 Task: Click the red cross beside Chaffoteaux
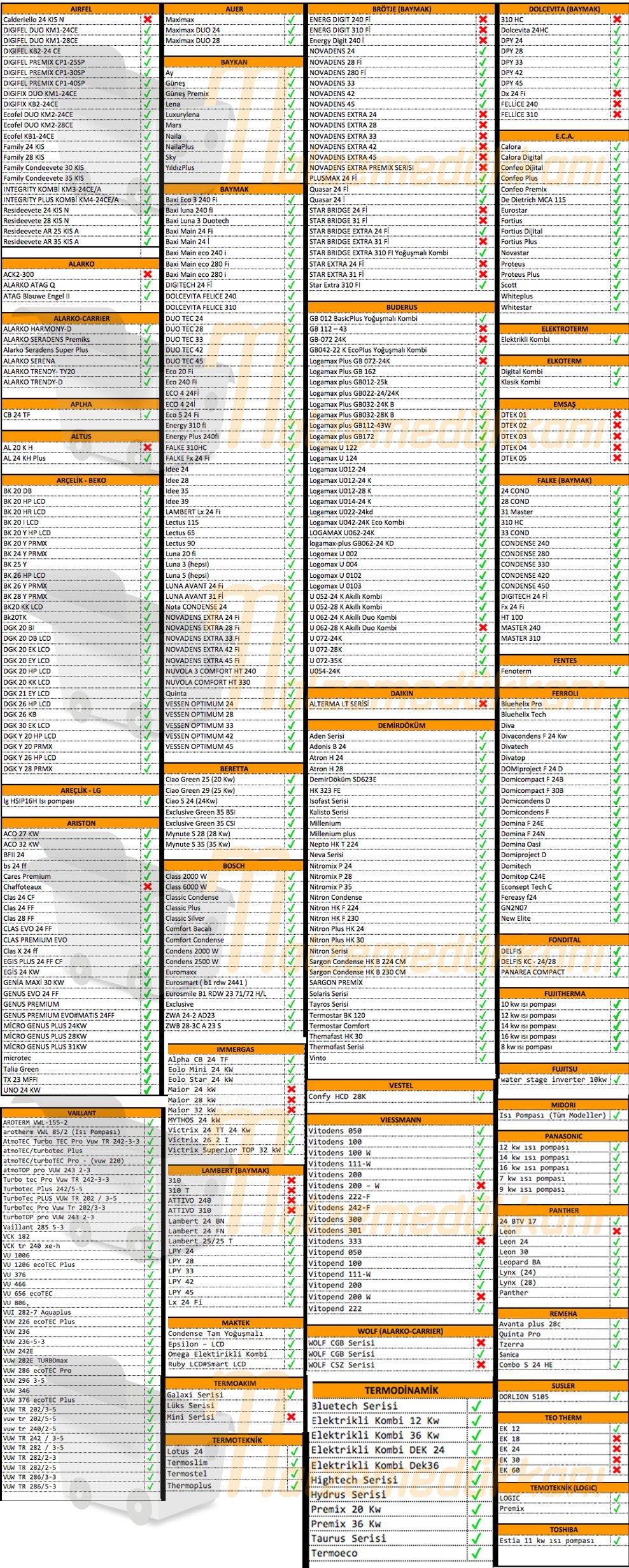point(148,886)
